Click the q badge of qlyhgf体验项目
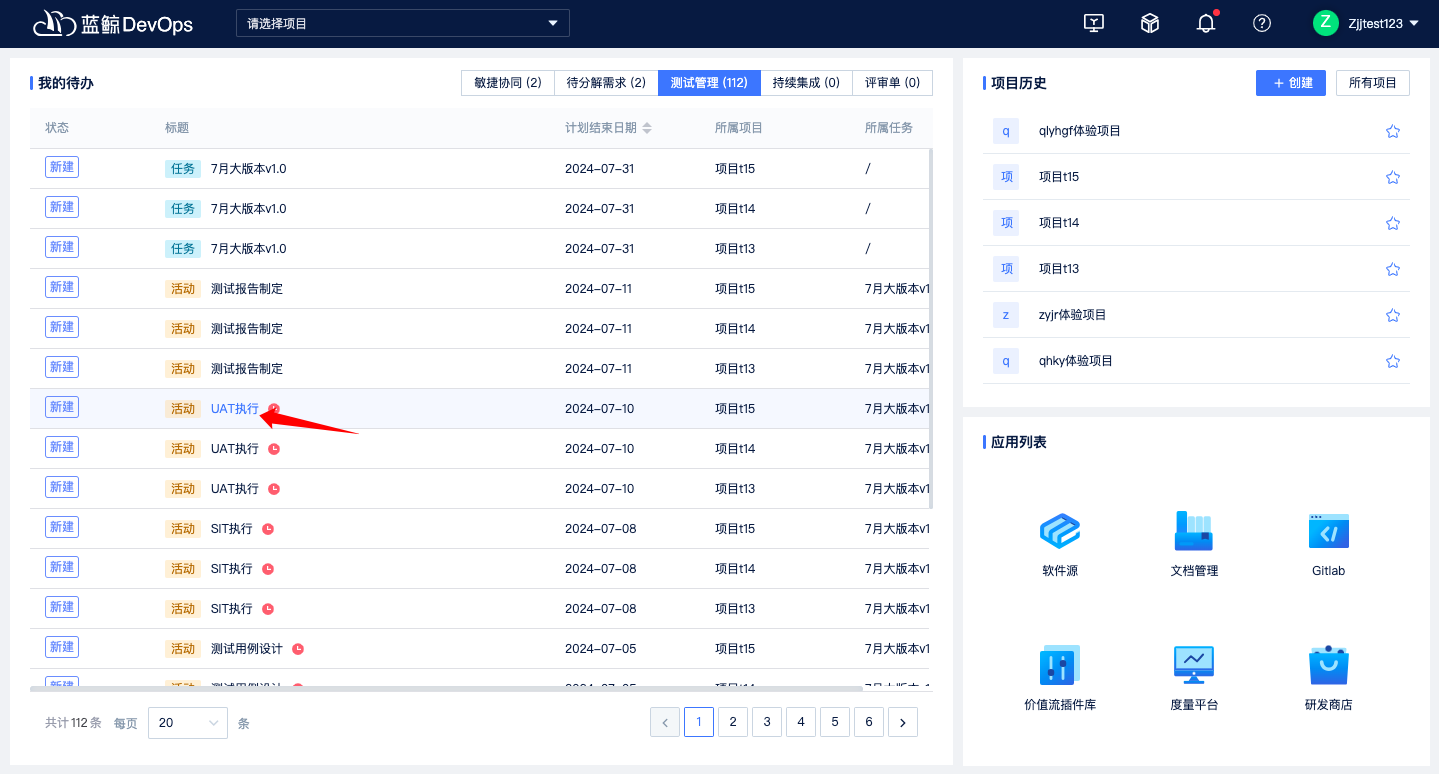The width and height of the screenshot is (1439, 774). (1006, 131)
